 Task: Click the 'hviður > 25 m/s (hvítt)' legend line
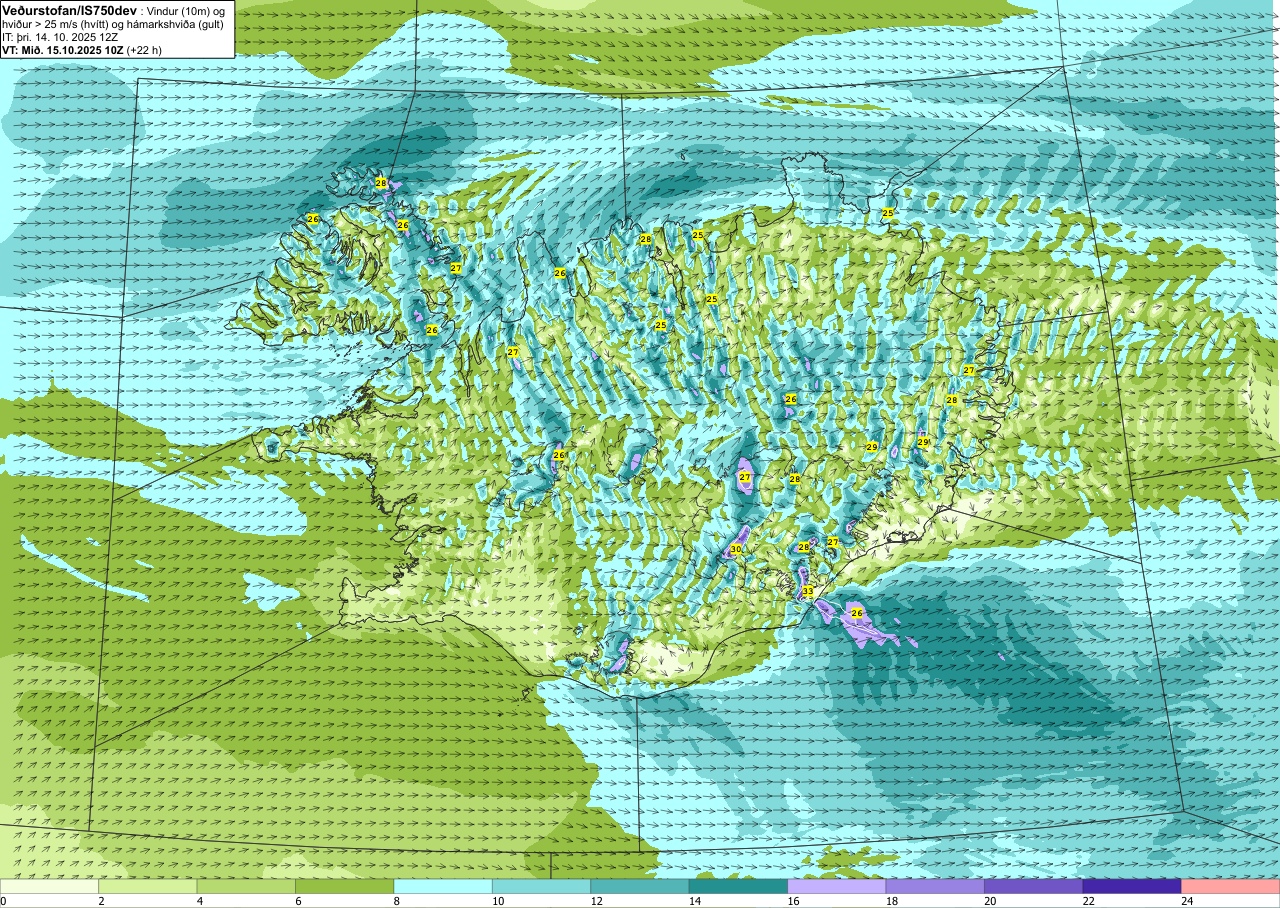(56, 23)
